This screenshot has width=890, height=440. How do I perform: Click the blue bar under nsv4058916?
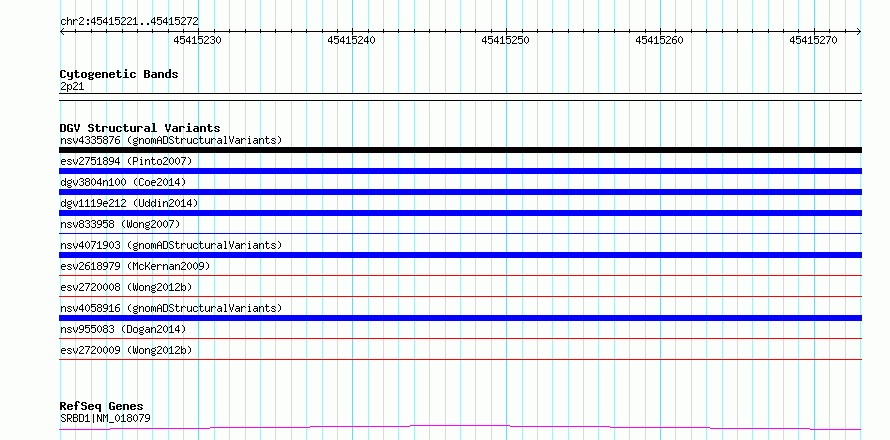(x=460, y=318)
